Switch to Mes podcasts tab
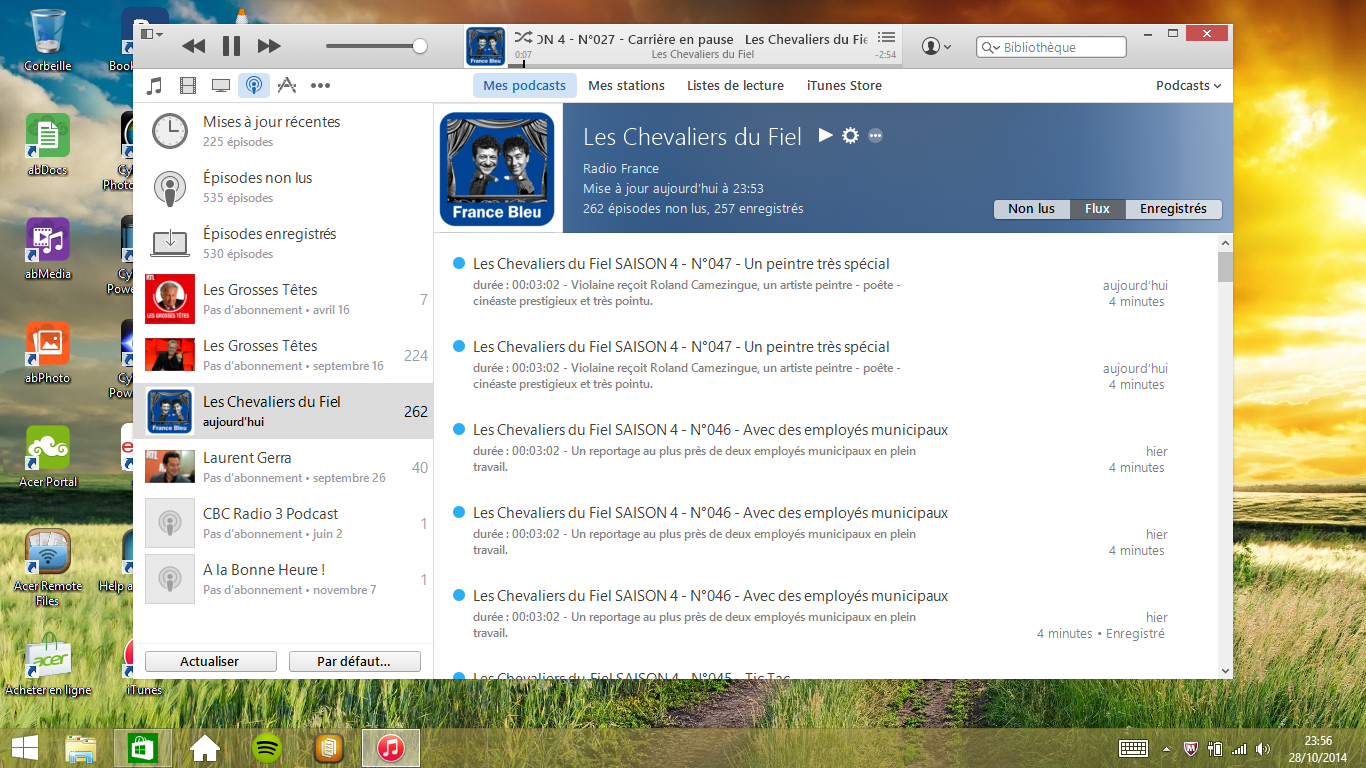Screen dimensions: 1366x768 point(524,85)
